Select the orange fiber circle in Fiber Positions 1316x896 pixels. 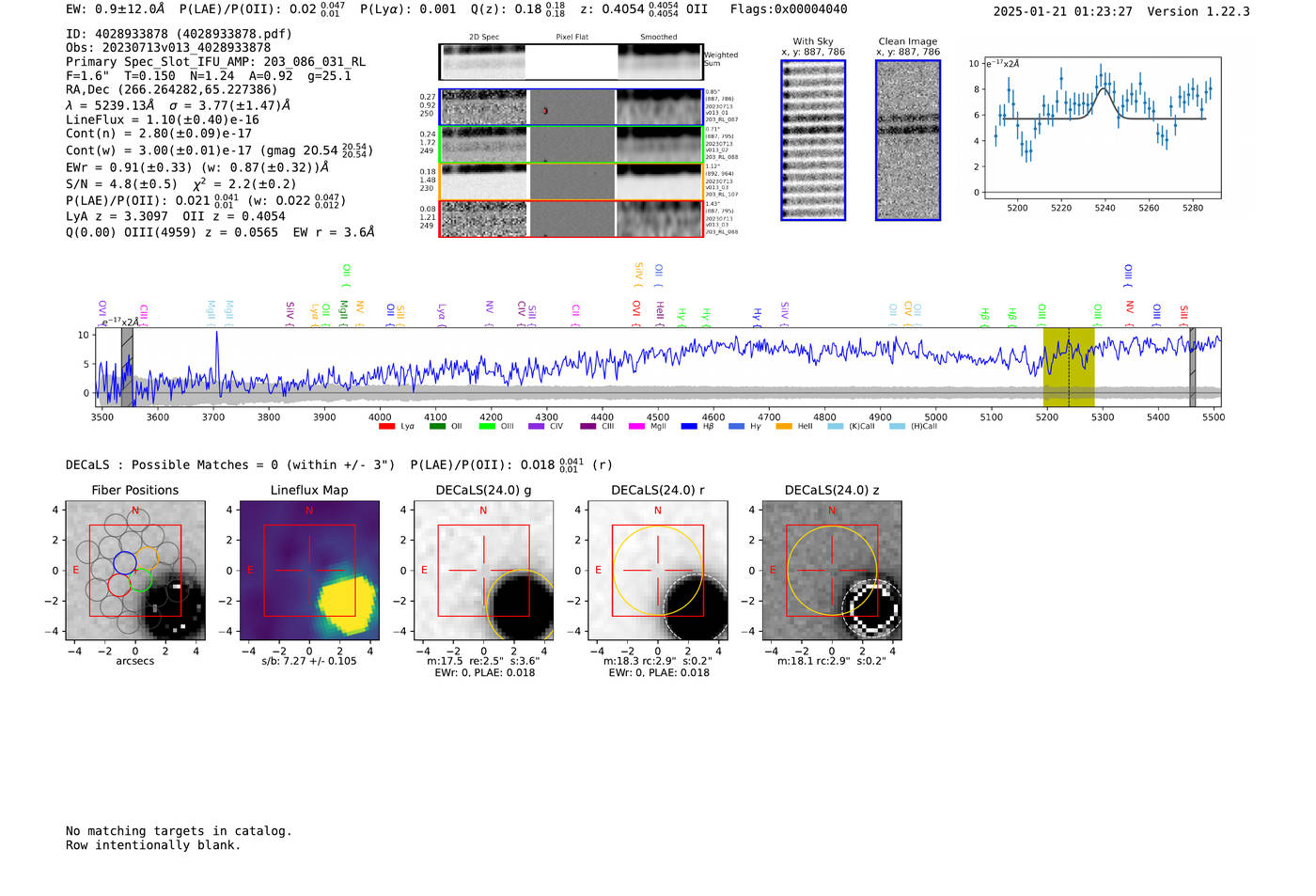click(146, 558)
